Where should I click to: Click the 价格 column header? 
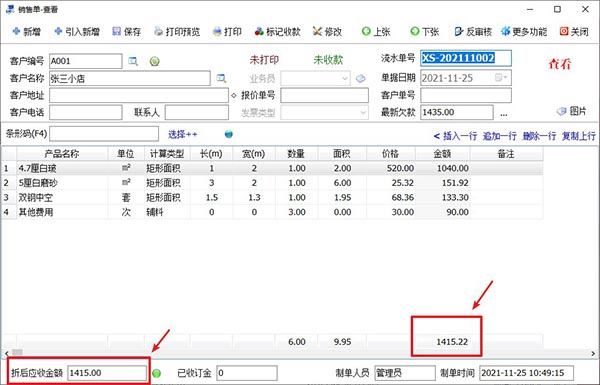[391, 154]
